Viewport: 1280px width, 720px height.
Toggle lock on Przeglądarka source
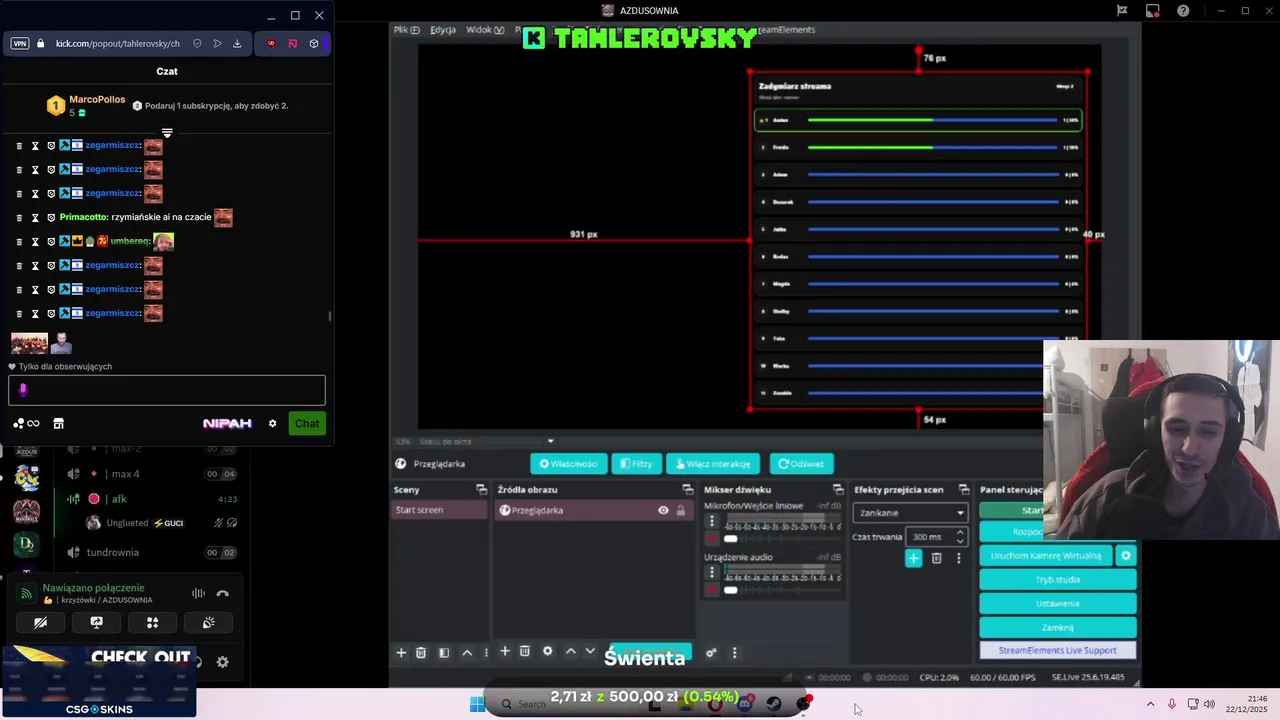[681, 510]
